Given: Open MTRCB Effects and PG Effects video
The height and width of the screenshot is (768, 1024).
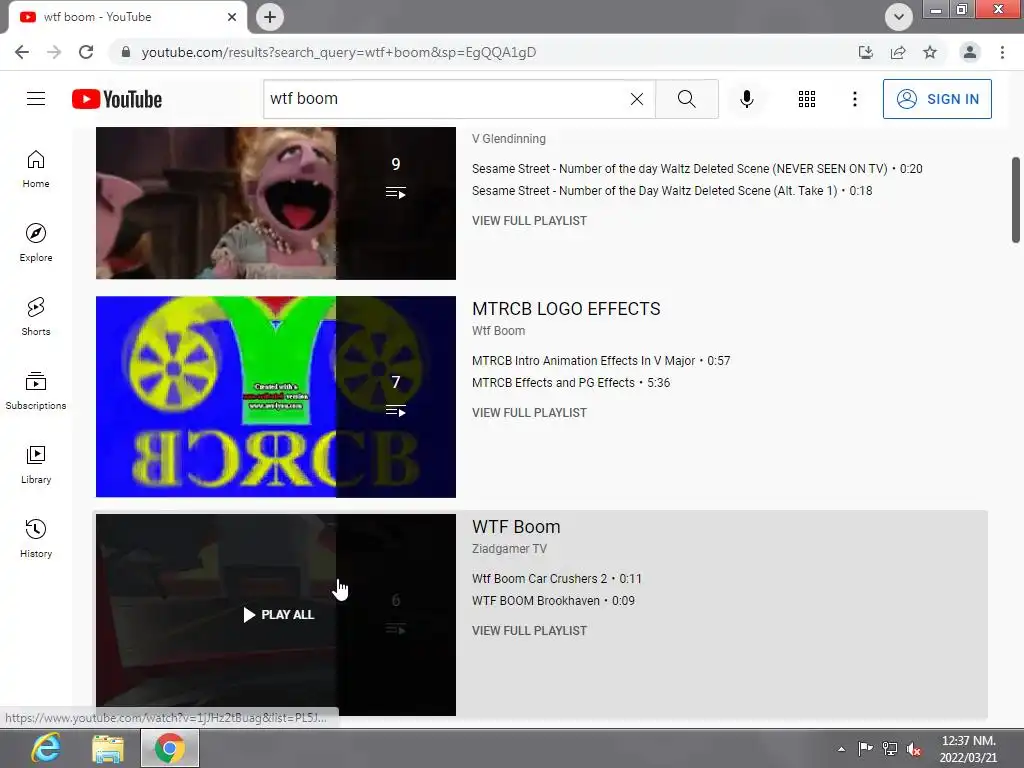Looking at the screenshot, I should 553,383.
